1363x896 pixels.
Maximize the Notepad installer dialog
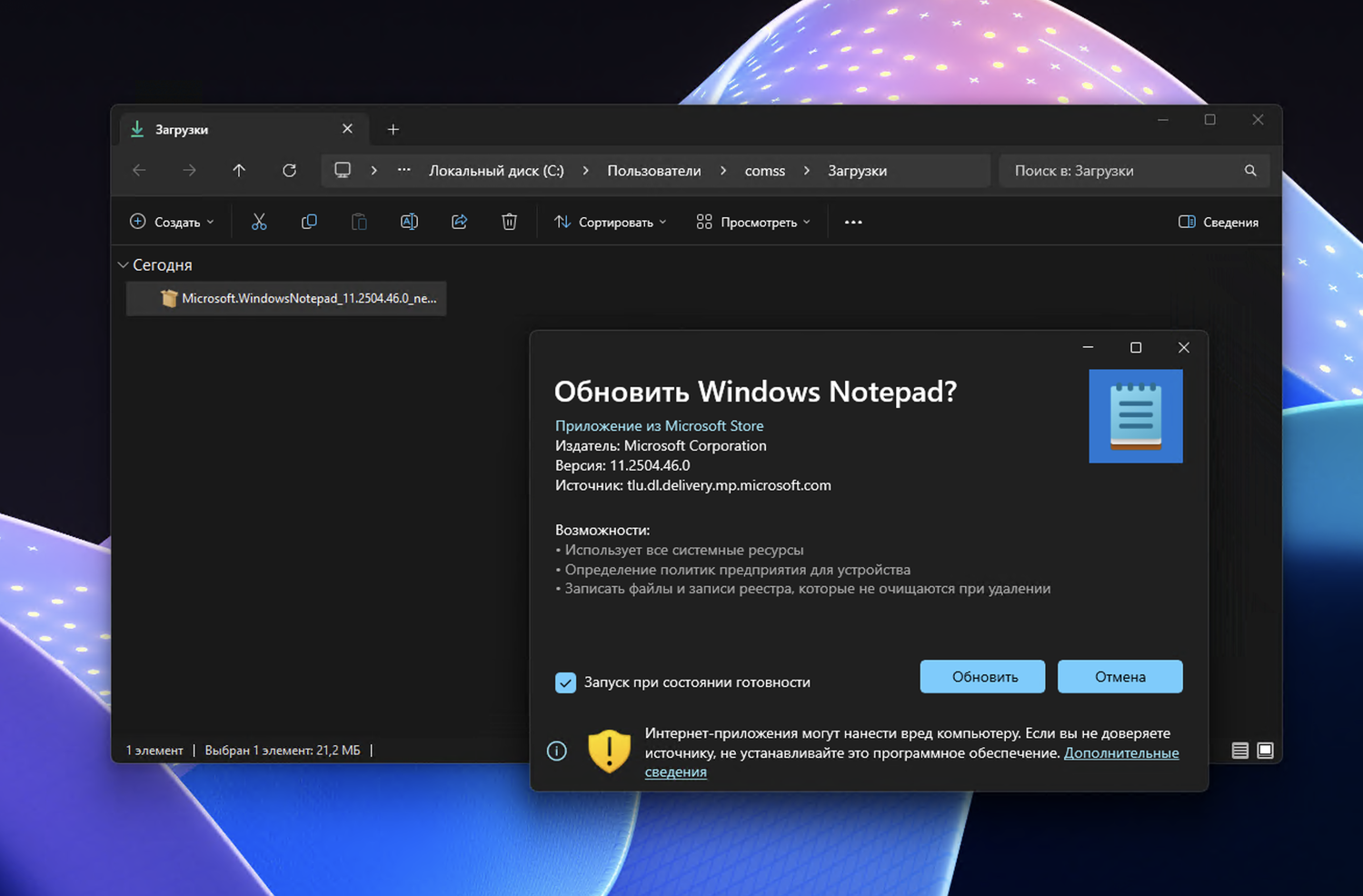[x=1136, y=348]
